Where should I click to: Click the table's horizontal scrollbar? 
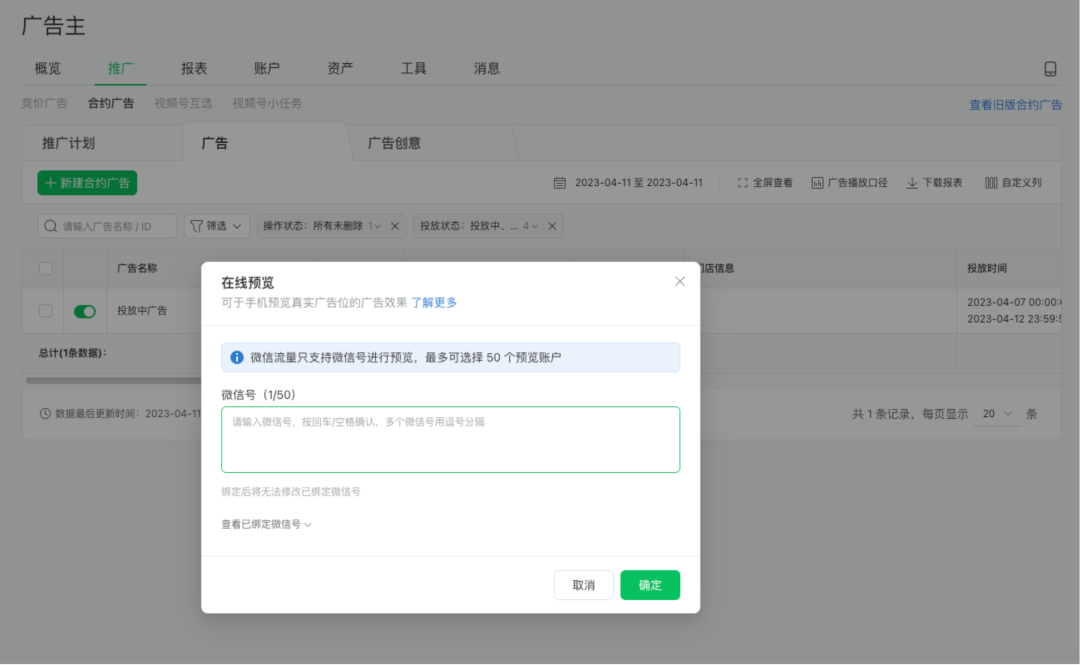pos(114,380)
